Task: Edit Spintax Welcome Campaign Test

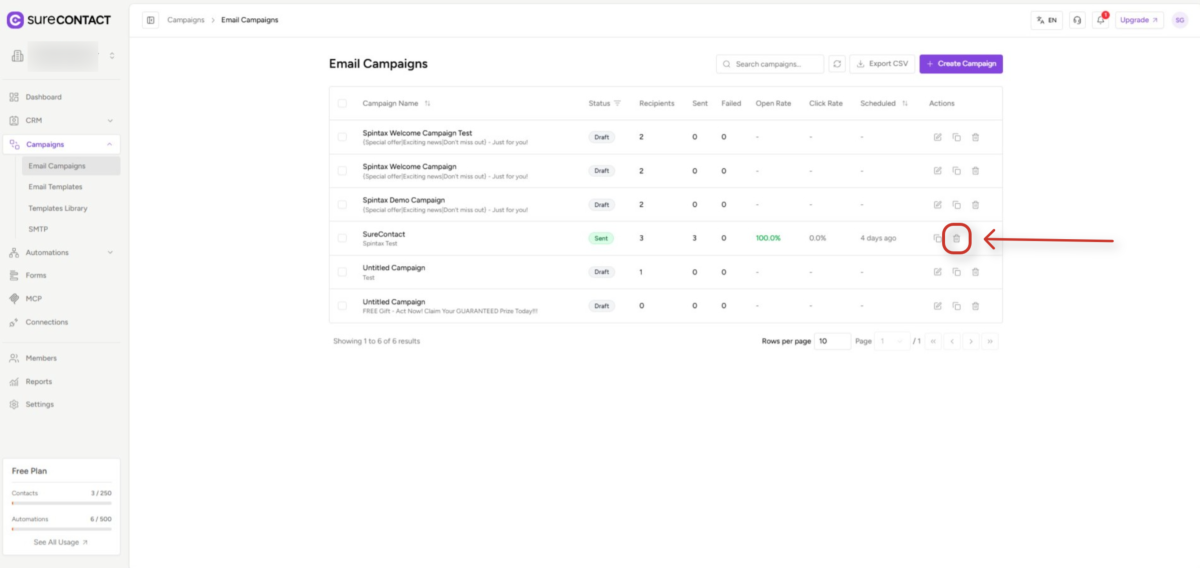Action: 937,137
